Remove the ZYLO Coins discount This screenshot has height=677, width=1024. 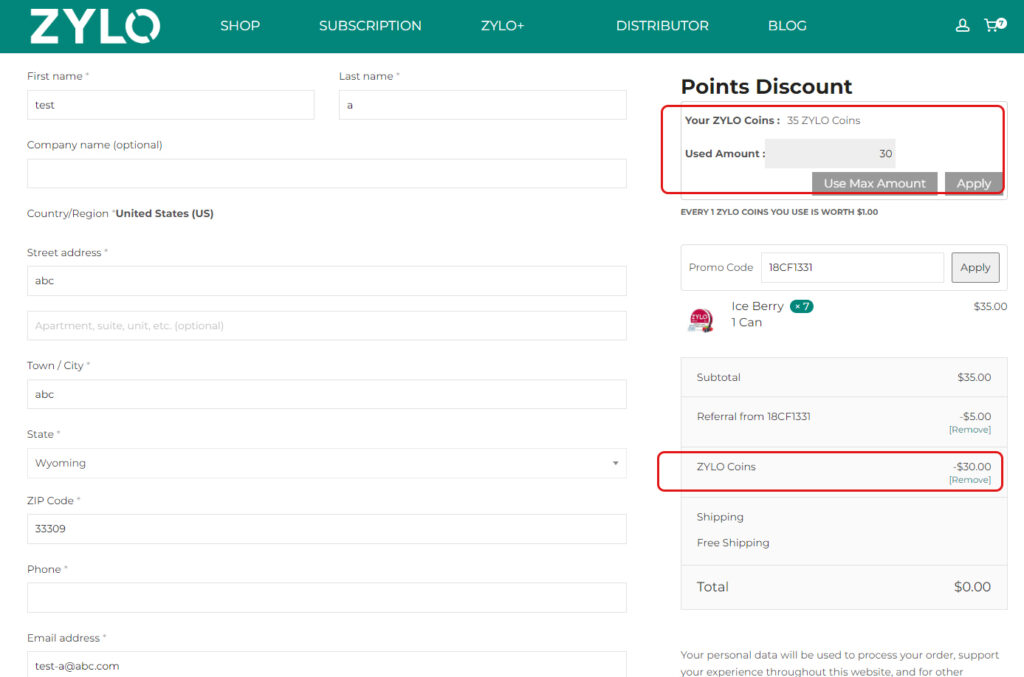pyautogui.click(x=969, y=480)
